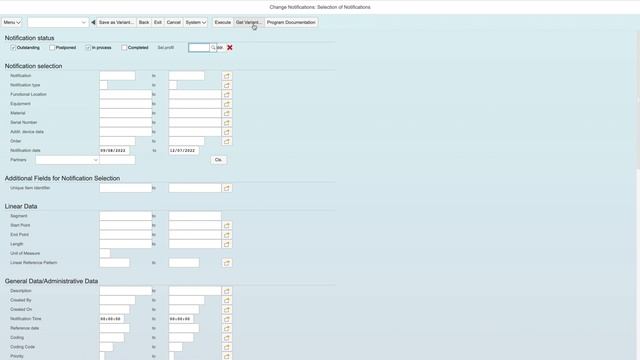Open multiple selection for Order row

pyautogui.click(x=227, y=142)
